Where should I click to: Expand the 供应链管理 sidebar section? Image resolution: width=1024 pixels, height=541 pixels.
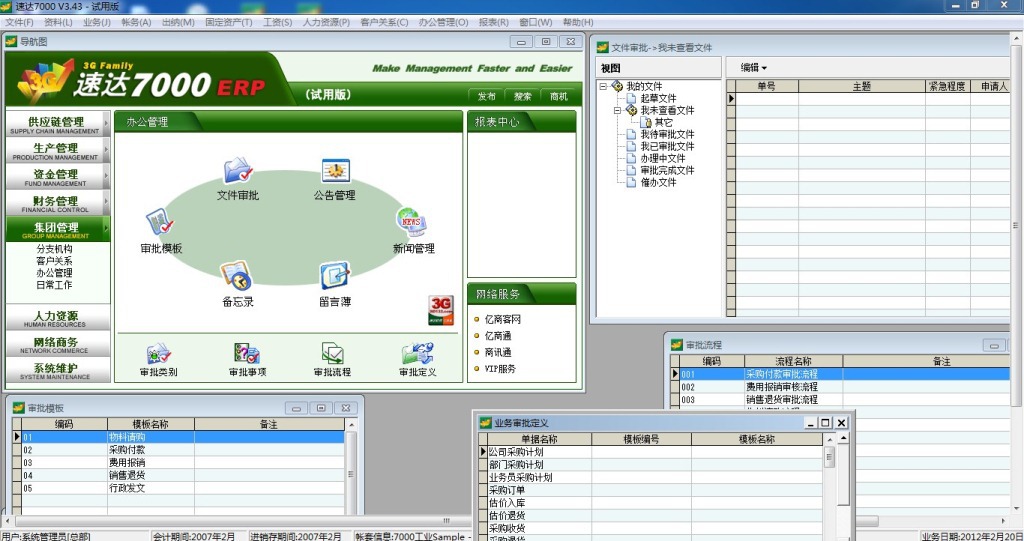(57, 124)
